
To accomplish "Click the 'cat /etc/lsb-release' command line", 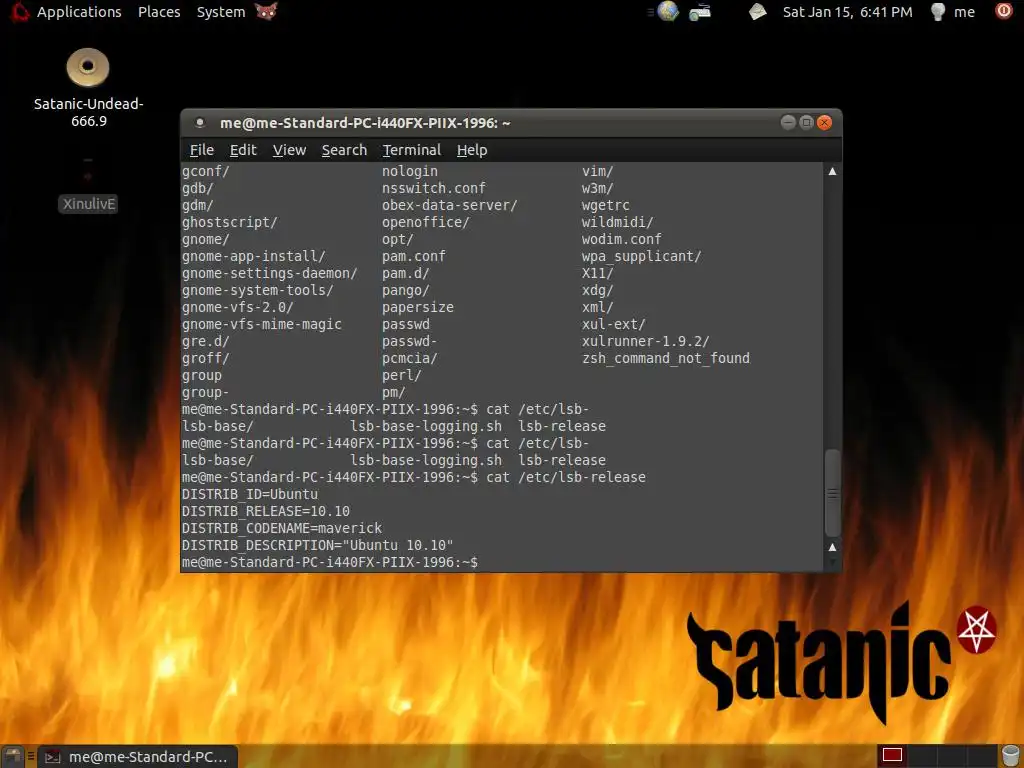I will coord(566,477).
